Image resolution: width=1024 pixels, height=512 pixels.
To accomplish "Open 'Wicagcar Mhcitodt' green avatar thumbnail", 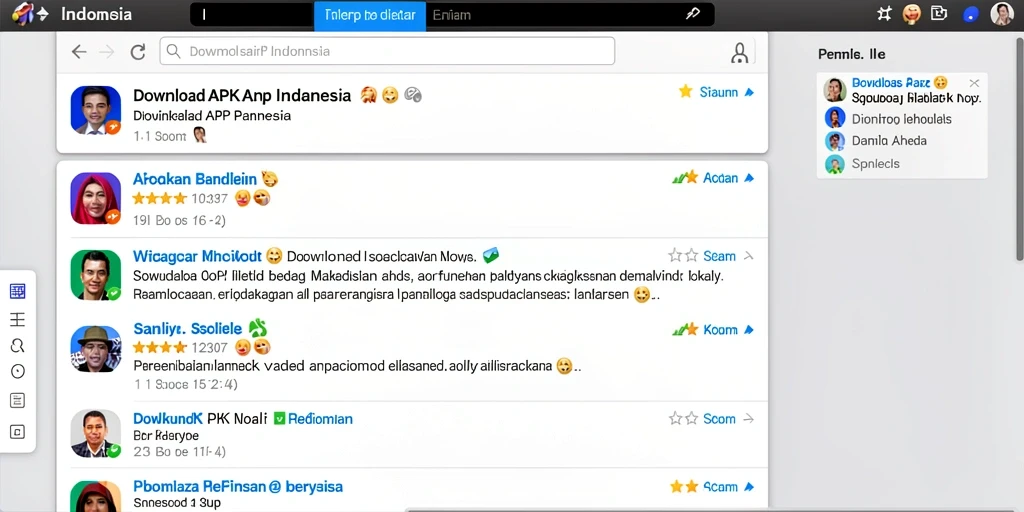I will click(96, 275).
